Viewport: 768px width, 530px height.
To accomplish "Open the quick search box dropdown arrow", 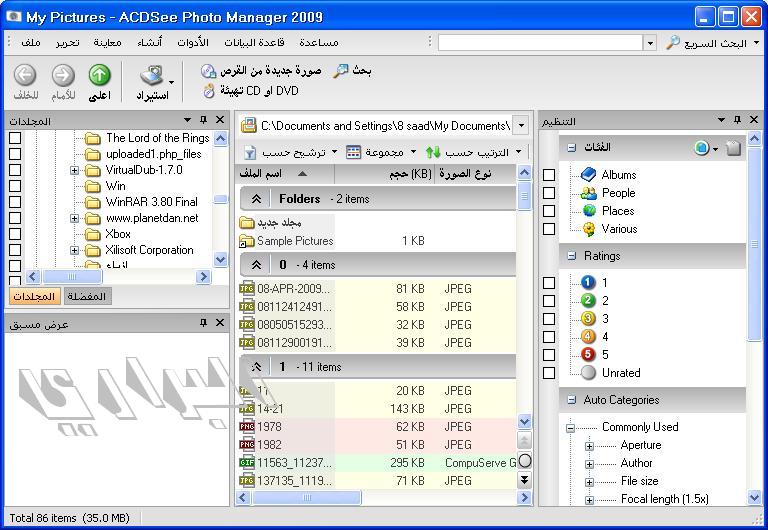I will pyautogui.click(x=650, y=43).
